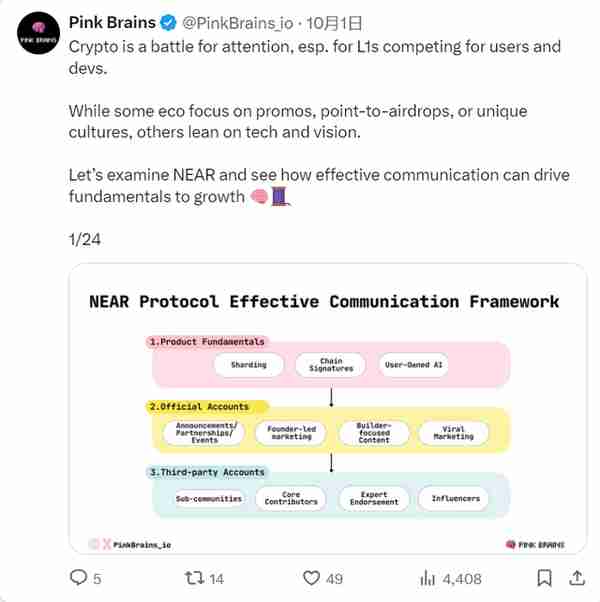Open the NEAR framework image
This screenshot has width=600, height=602.
pyautogui.click(x=328, y=409)
